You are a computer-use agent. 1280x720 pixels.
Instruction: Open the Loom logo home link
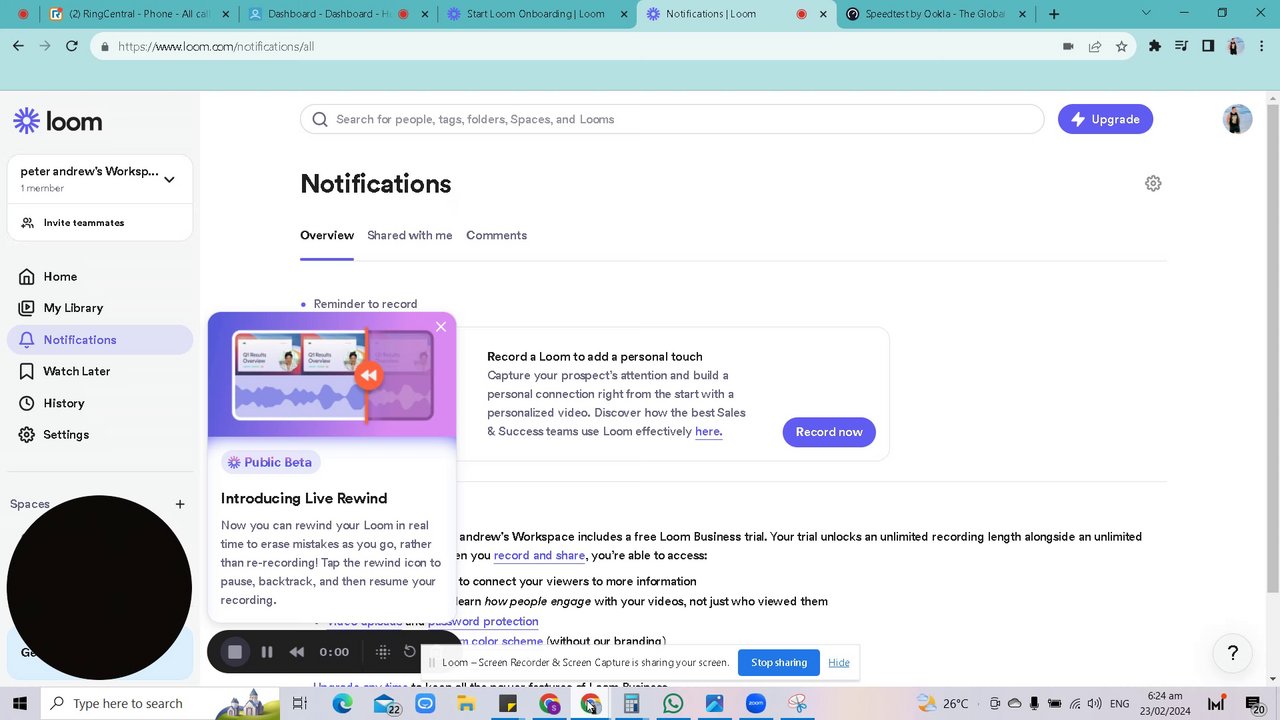pyautogui.click(x=57, y=121)
